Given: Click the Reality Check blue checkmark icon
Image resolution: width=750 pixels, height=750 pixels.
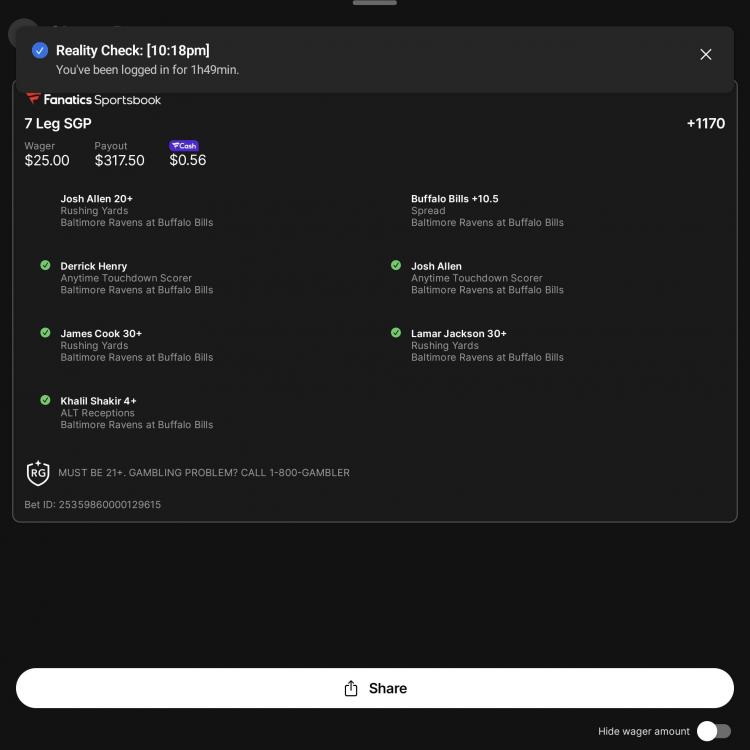Looking at the screenshot, I should click(40, 50).
